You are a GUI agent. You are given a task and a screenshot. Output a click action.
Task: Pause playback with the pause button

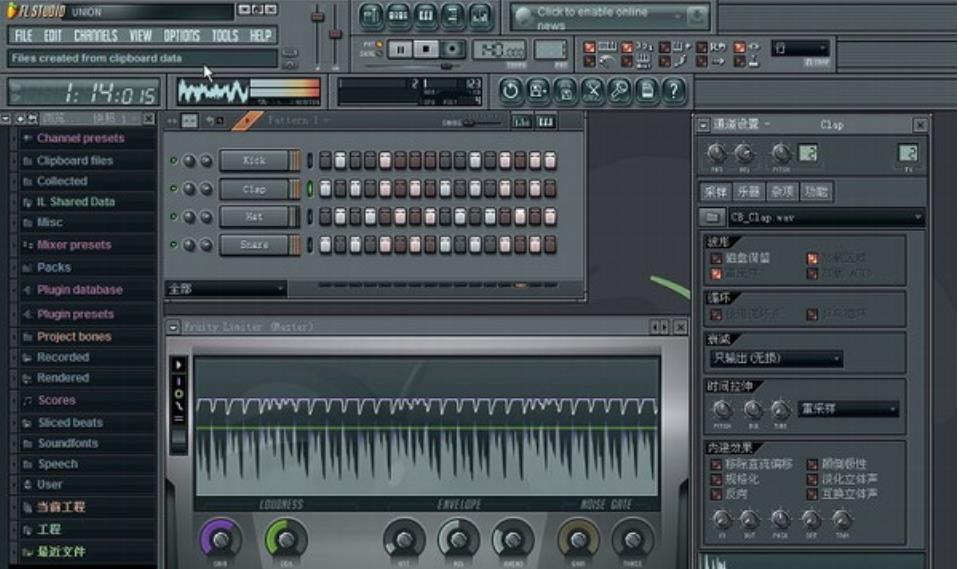coord(401,50)
